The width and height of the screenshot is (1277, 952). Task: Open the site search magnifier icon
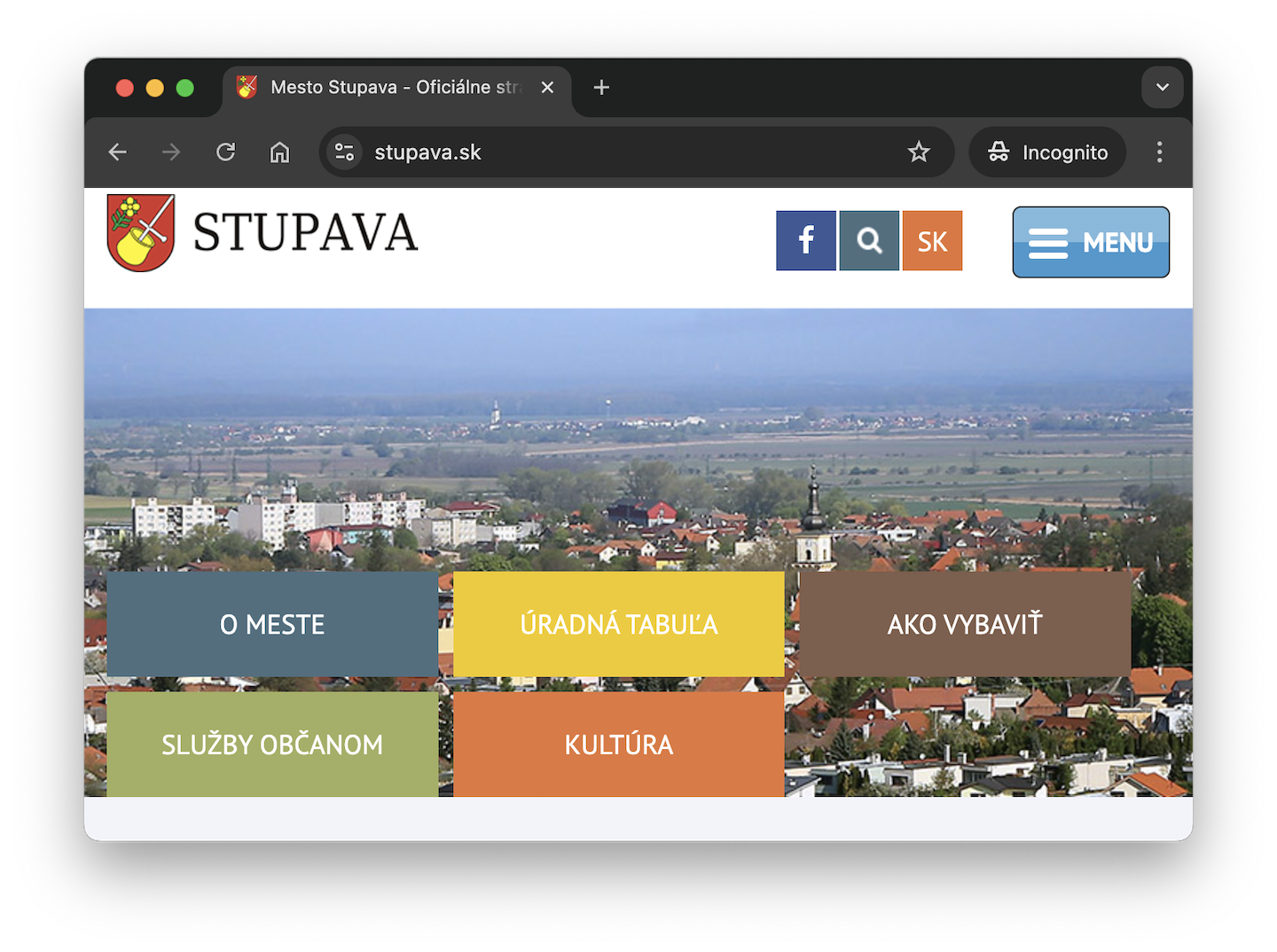point(869,240)
